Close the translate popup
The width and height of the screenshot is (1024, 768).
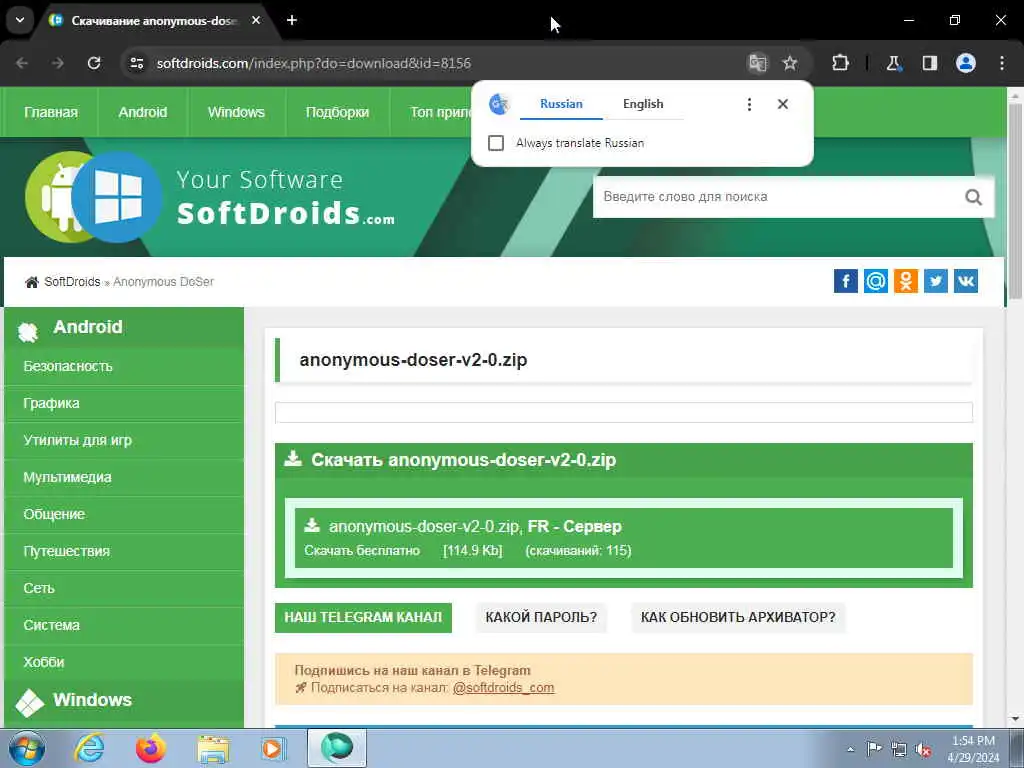pyautogui.click(x=783, y=104)
